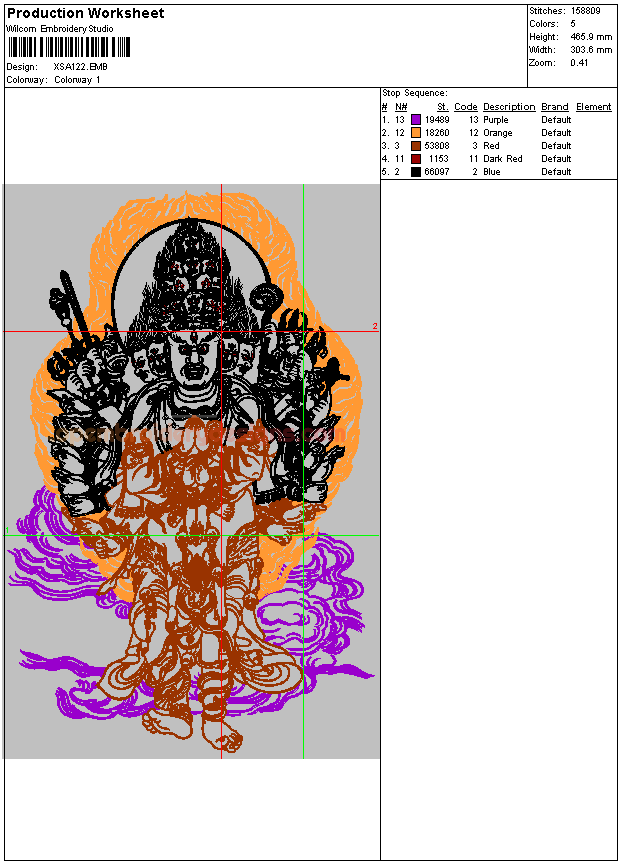Click Default brand in the Blue row
Viewport: 620px width, 861px height.
556,171
